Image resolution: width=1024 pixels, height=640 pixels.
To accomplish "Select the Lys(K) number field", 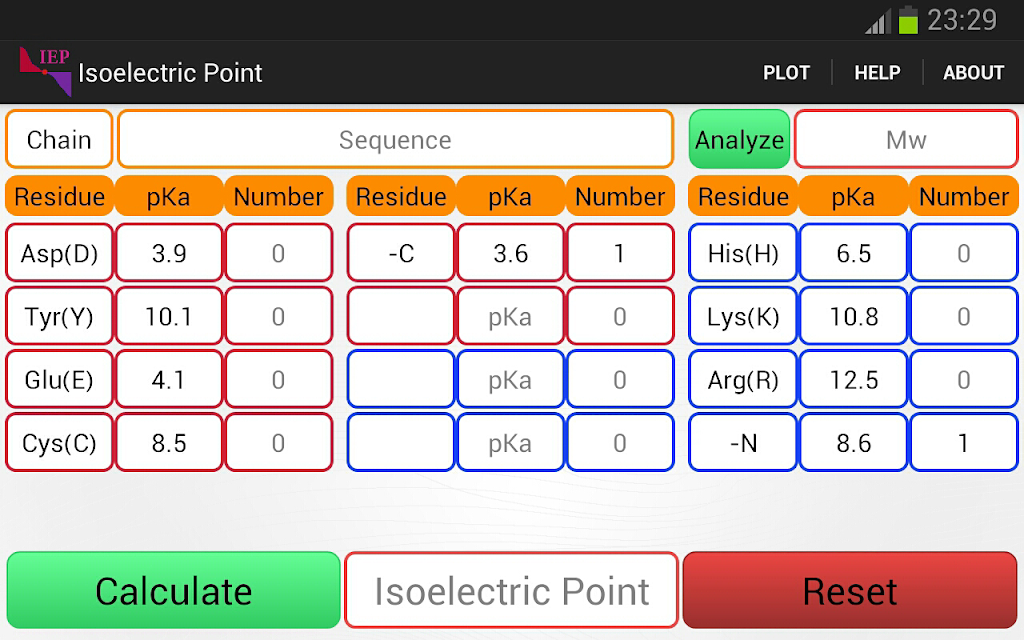I will [x=963, y=316].
